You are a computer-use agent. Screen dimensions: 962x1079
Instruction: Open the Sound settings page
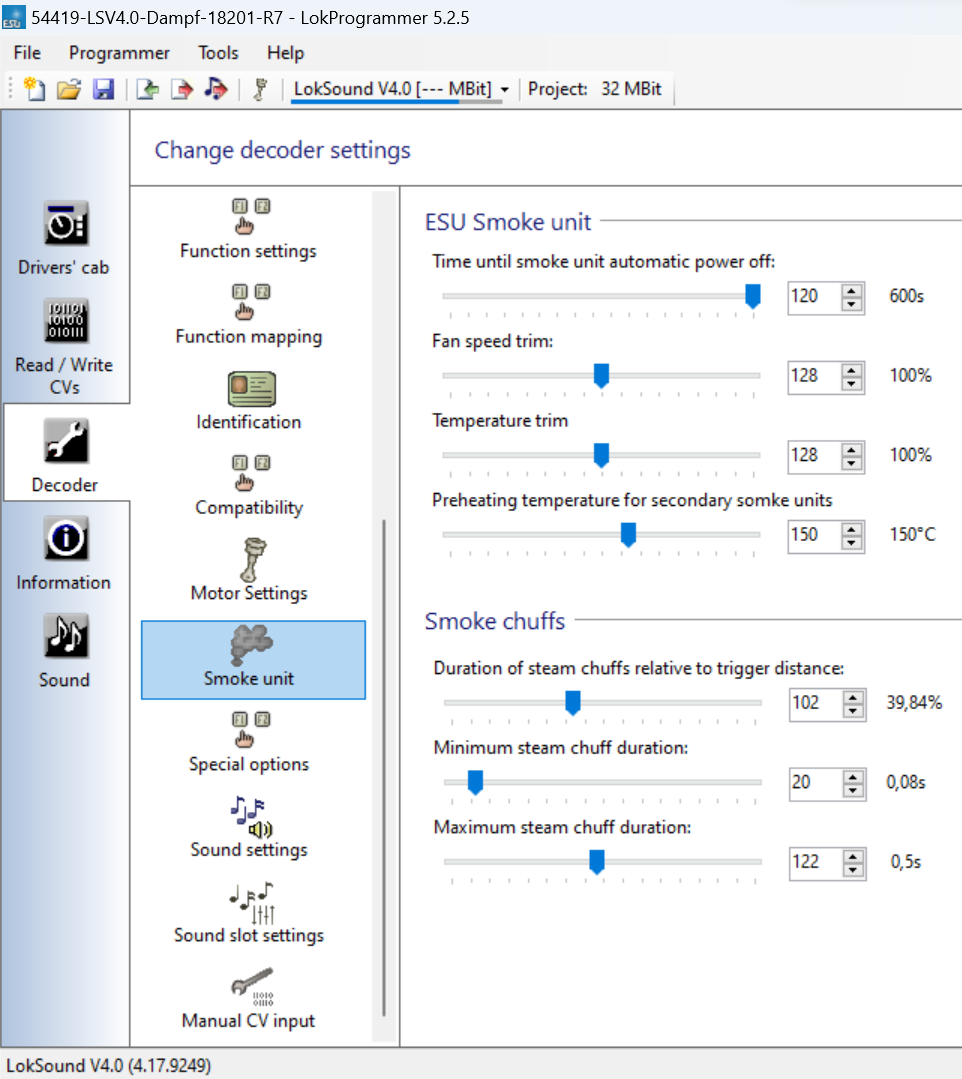coord(248,828)
